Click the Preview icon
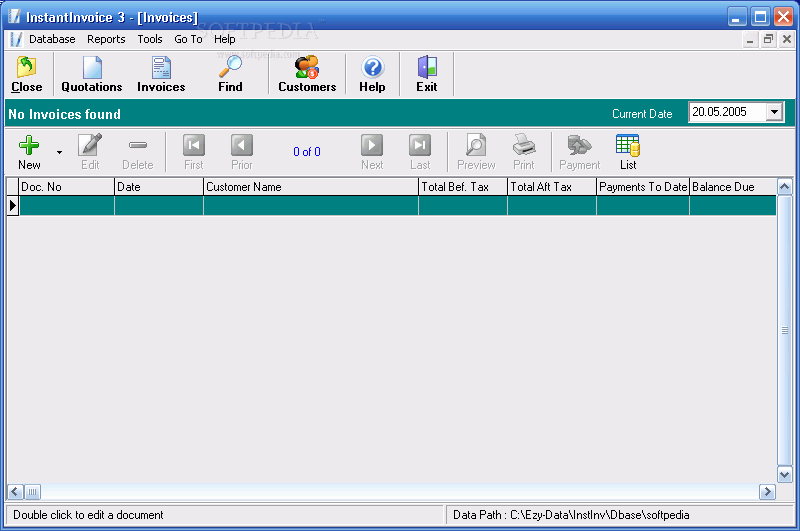 pyautogui.click(x=476, y=153)
